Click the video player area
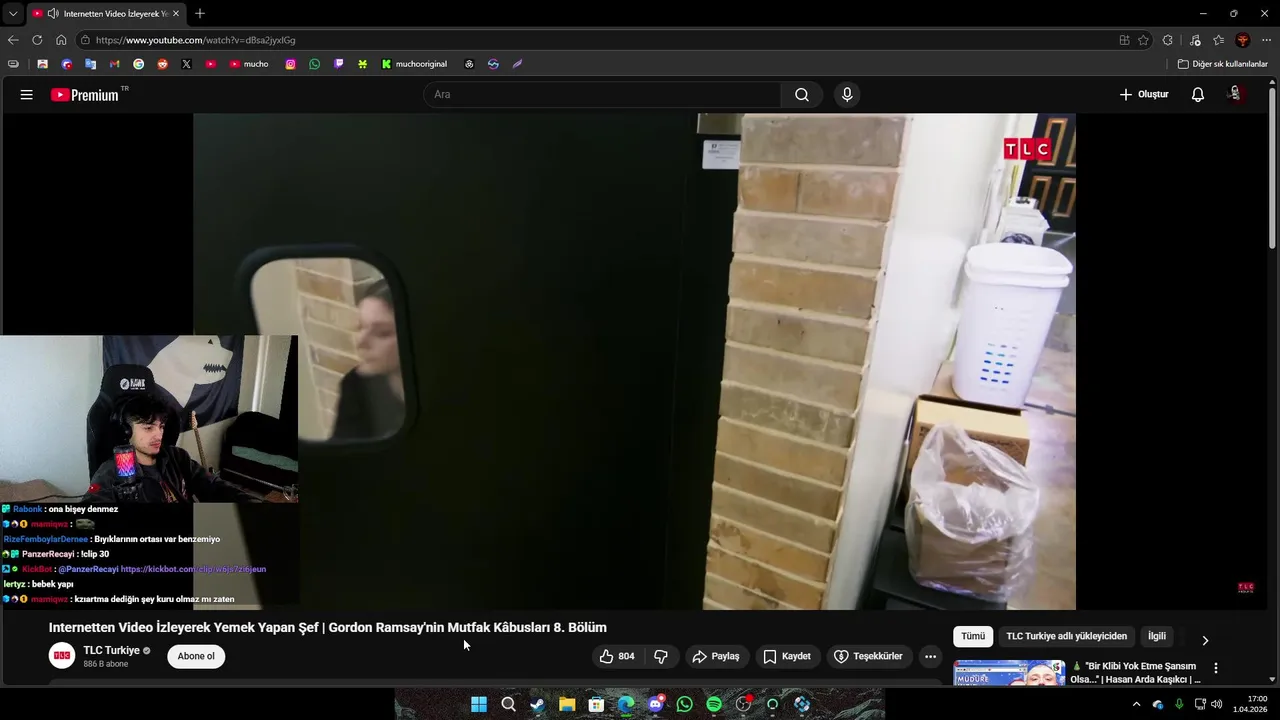1280x720 pixels. pos(634,361)
